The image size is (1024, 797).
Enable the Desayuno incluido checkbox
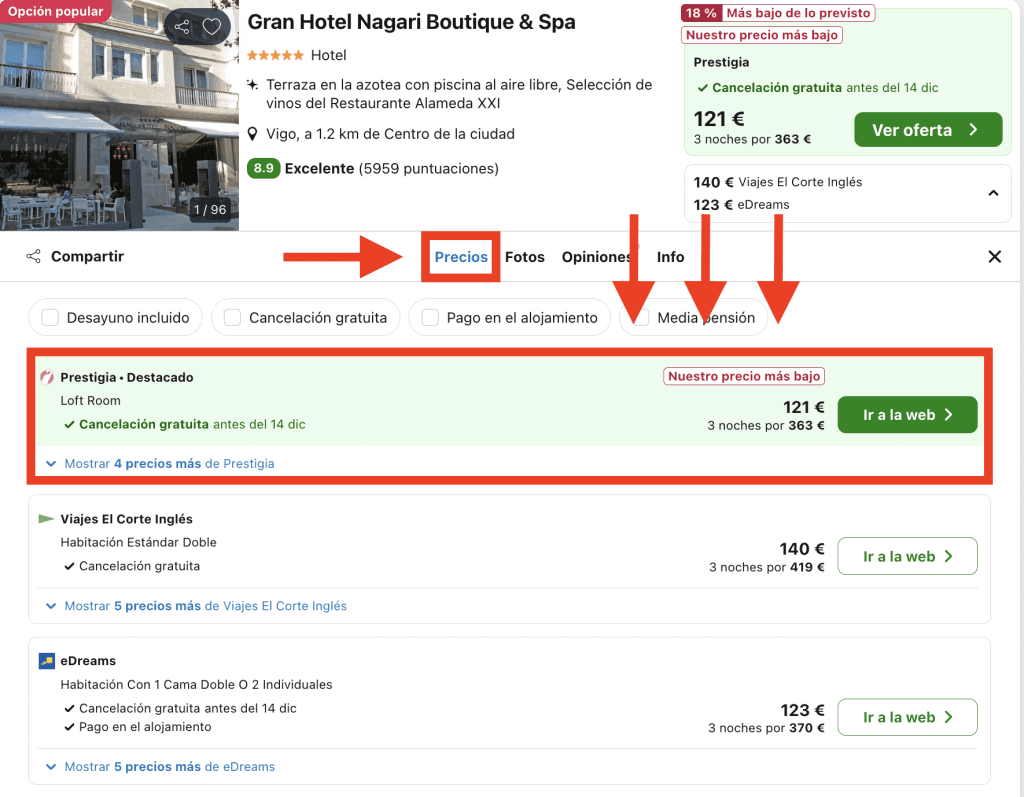coord(50,318)
